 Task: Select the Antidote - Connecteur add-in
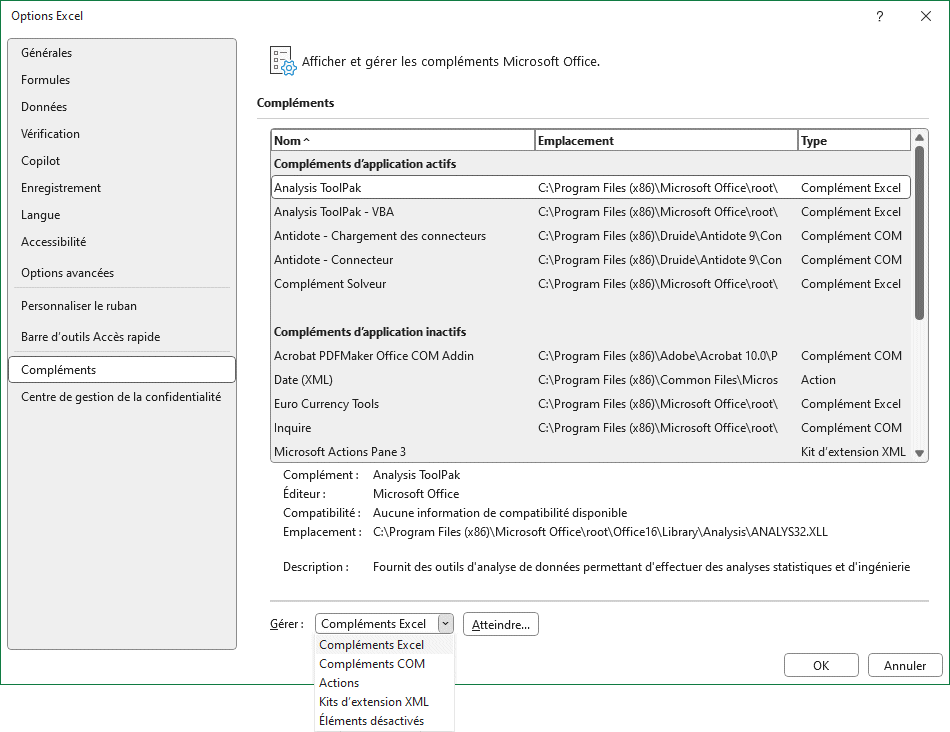(x=591, y=260)
